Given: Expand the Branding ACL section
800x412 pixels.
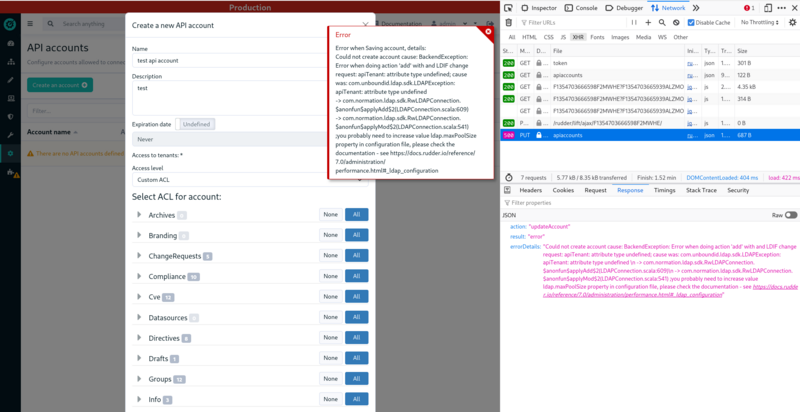Looking at the screenshot, I should (139, 235).
